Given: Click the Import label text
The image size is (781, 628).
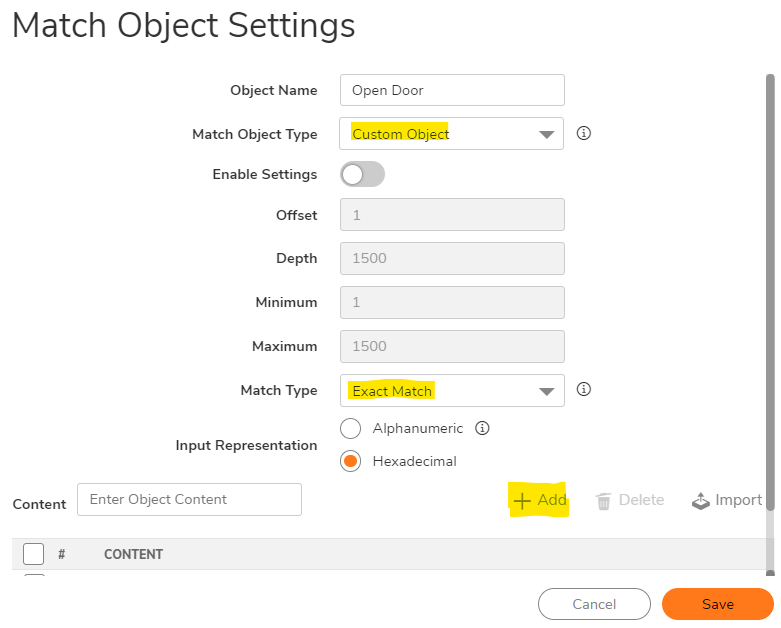Looking at the screenshot, I should (x=738, y=500).
